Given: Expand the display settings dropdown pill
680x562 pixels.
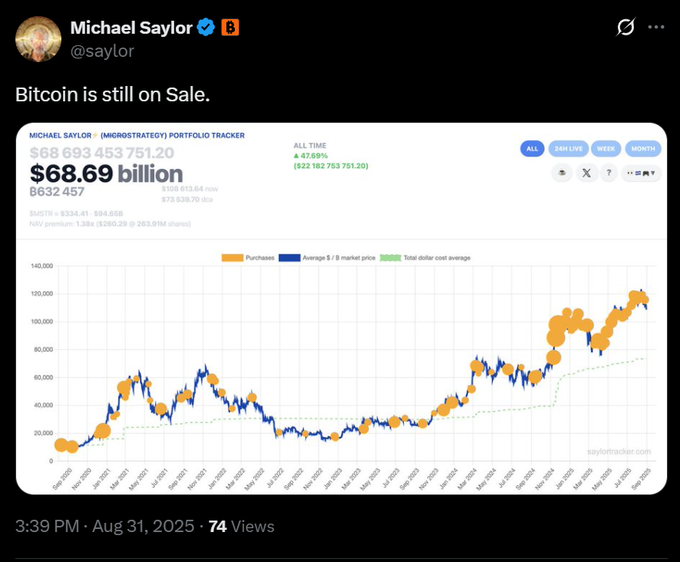Looking at the screenshot, I should [x=641, y=173].
